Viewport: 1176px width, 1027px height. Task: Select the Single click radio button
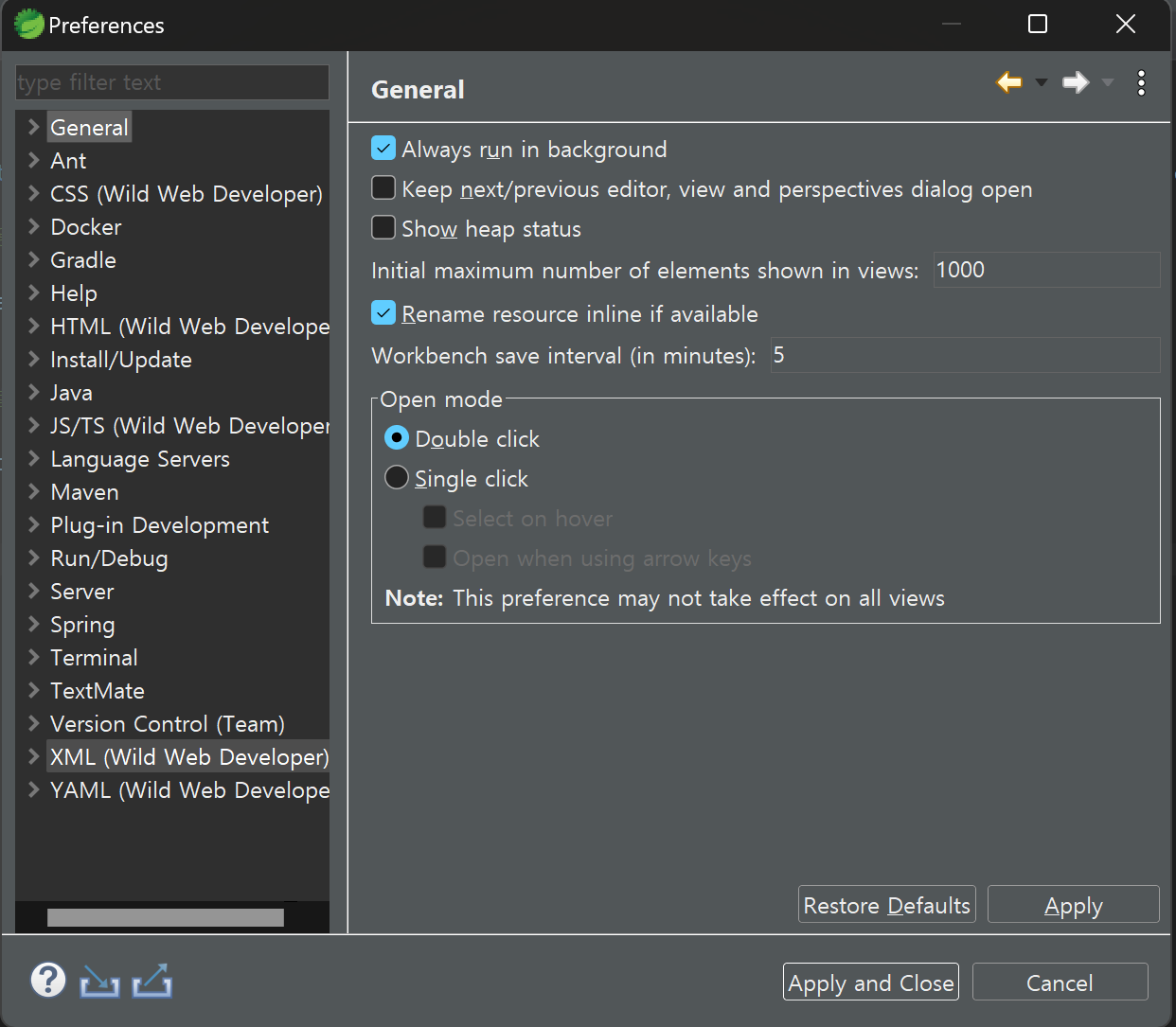(397, 478)
